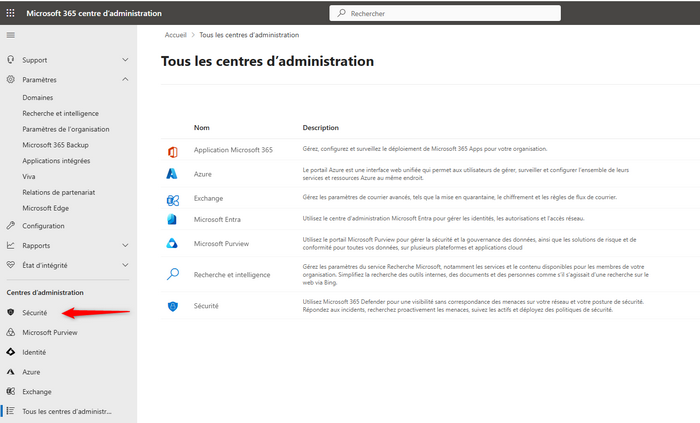Open Azure admin center in sidebar
The image size is (700, 423).
(31, 372)
